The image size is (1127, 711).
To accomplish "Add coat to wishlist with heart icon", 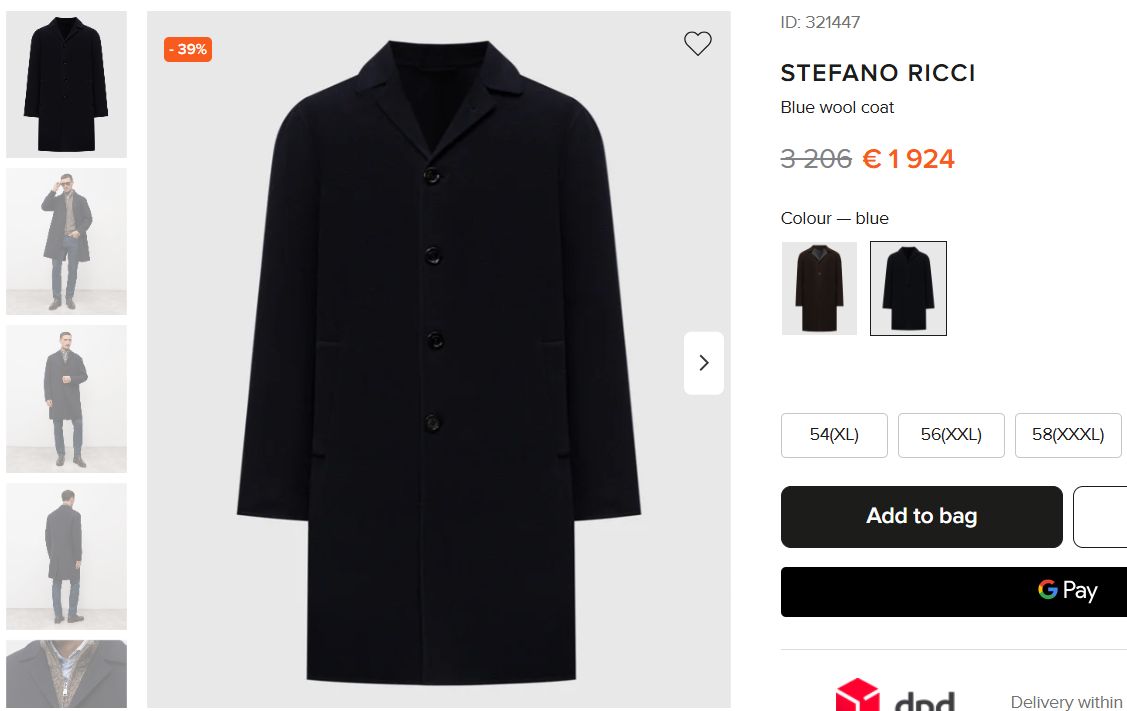I will 697,43.
